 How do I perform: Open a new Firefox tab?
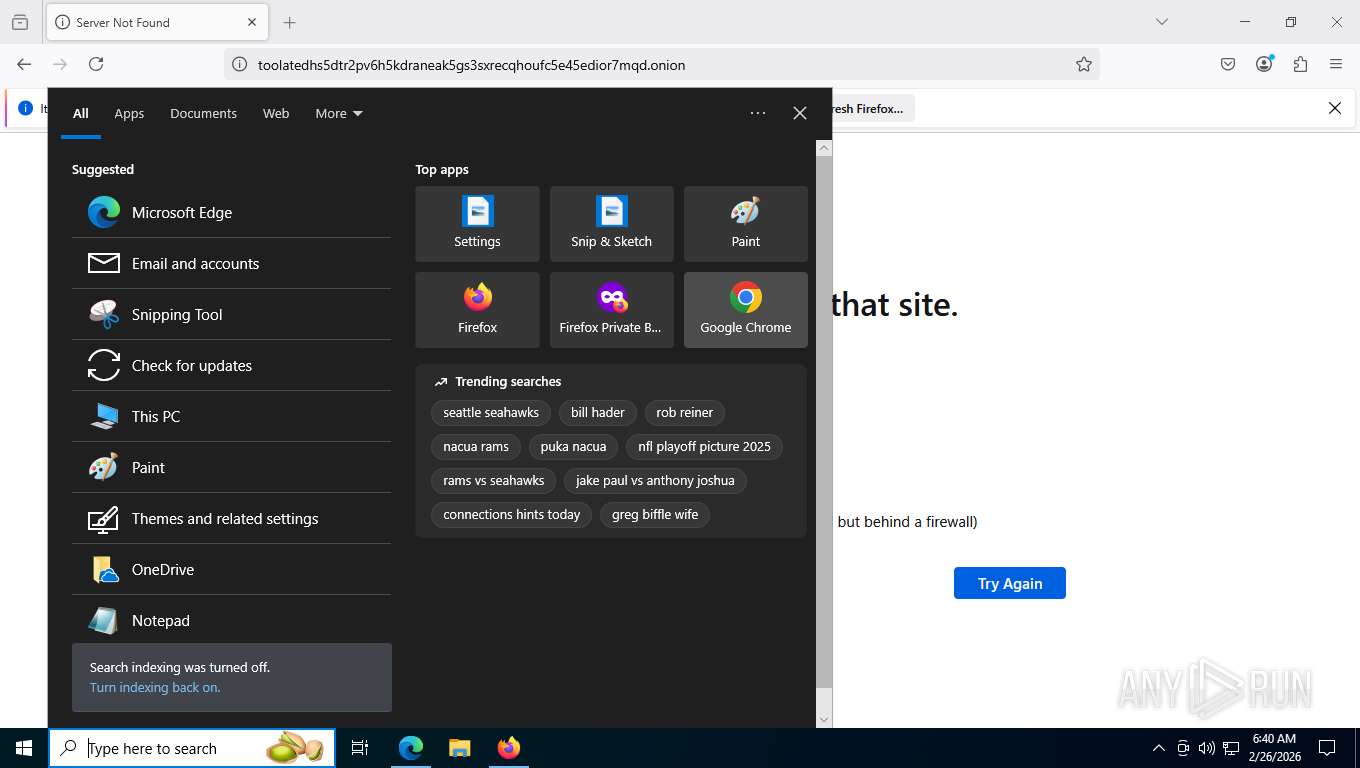click(290, 22)
